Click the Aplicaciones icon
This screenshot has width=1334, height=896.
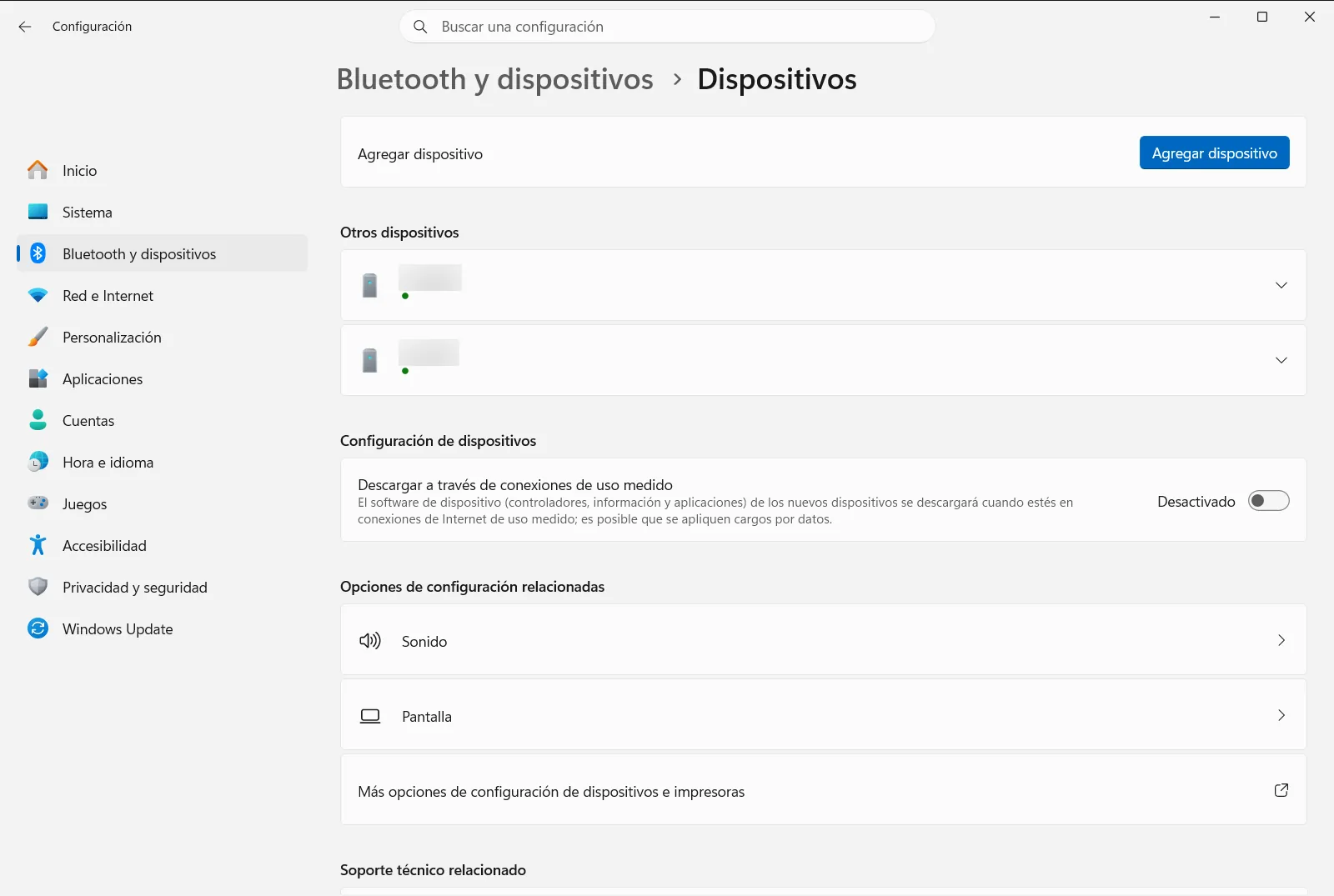pos(38,378)
